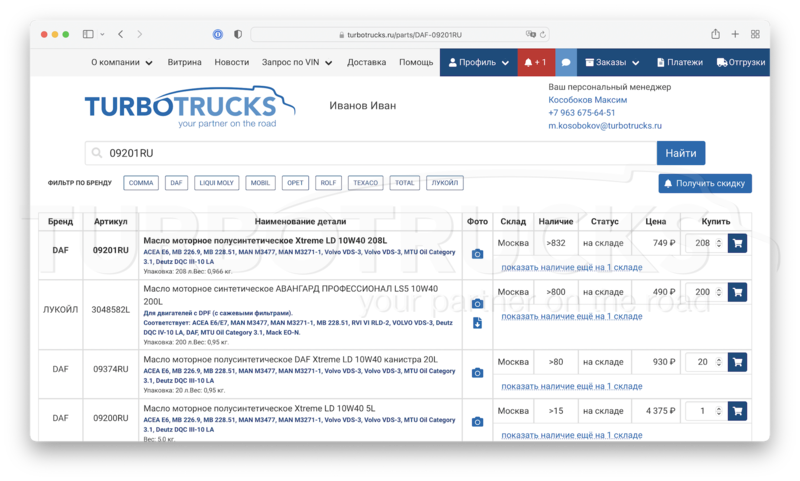Click the Safari address bar
Viewport: 800px width, 481px height.
401,34
